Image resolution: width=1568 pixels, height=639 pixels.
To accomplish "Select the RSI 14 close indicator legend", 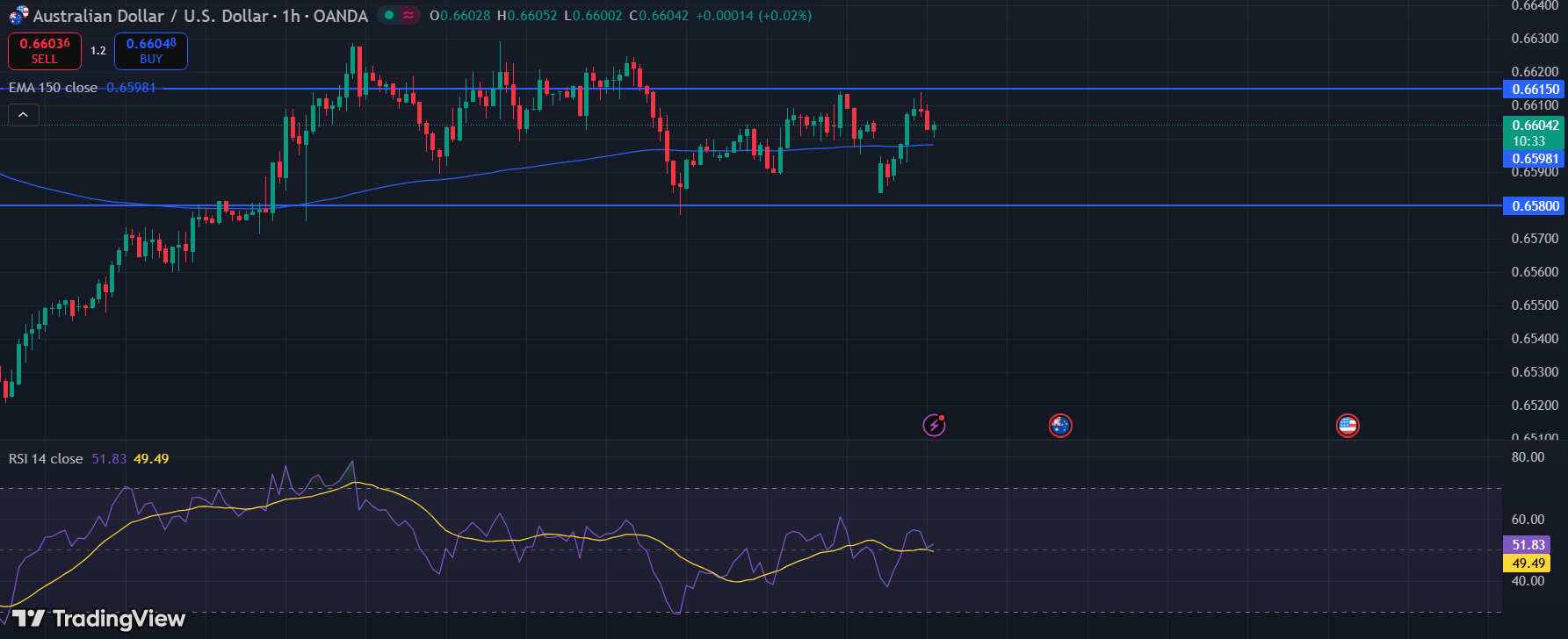I will click(46, 459).
